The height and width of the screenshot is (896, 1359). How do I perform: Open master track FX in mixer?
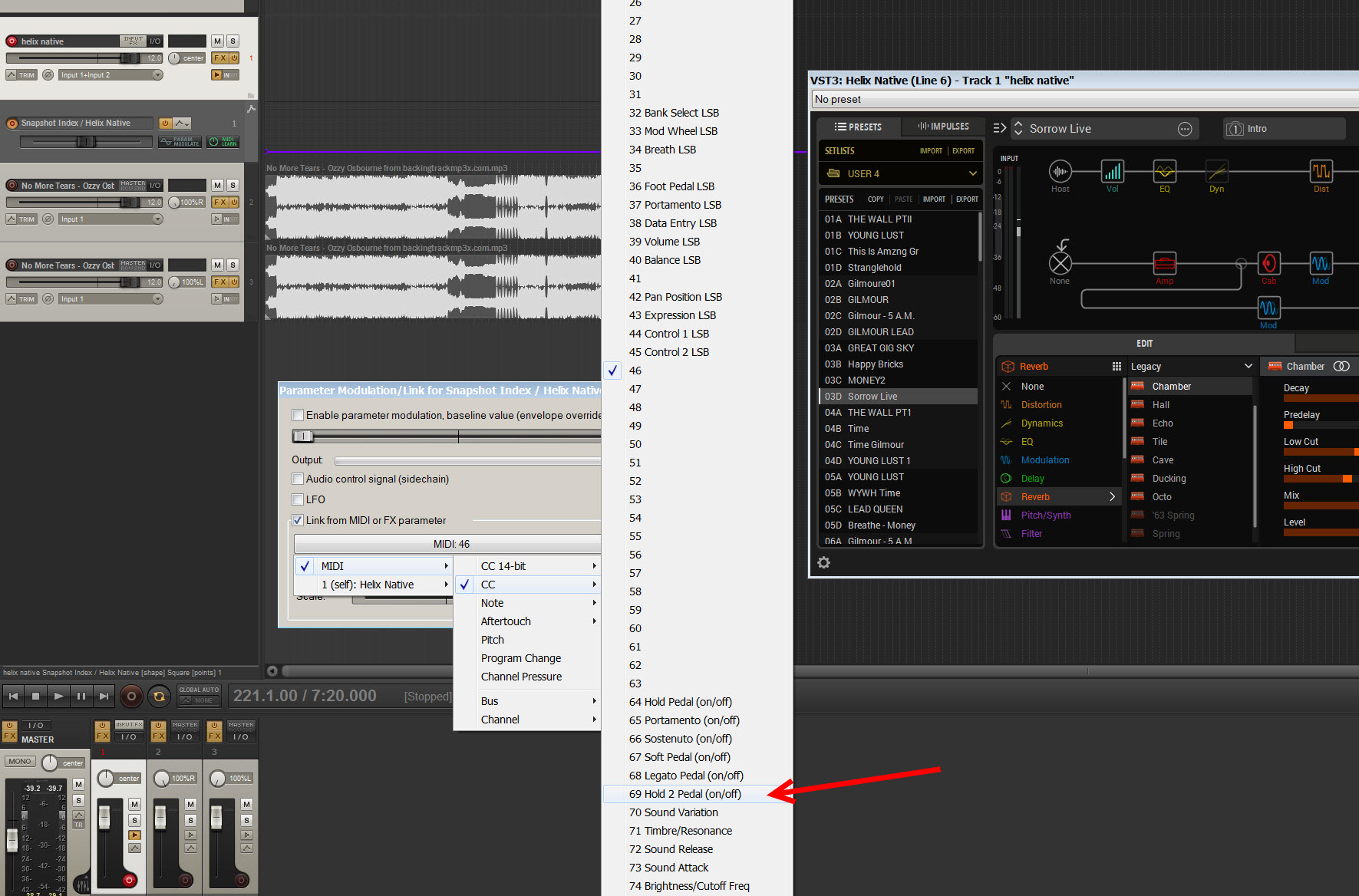pos(10,736)
